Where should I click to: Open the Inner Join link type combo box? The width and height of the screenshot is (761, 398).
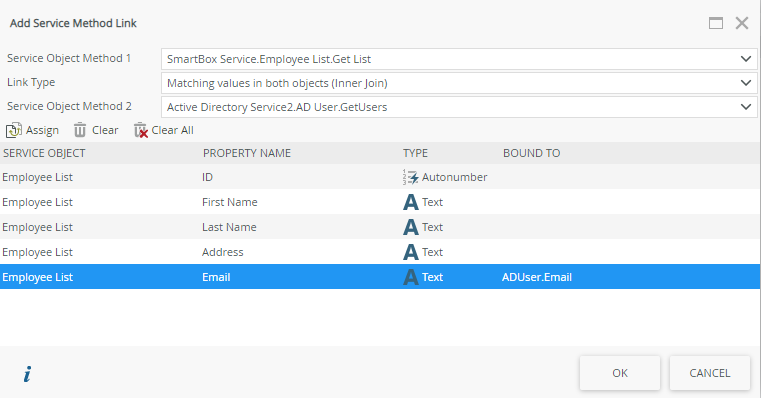[459, 83]
